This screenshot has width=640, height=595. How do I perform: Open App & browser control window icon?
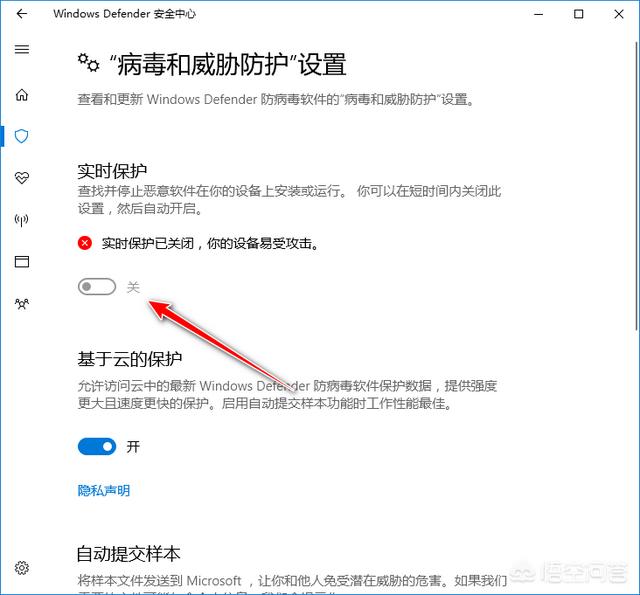coord(22,262)
